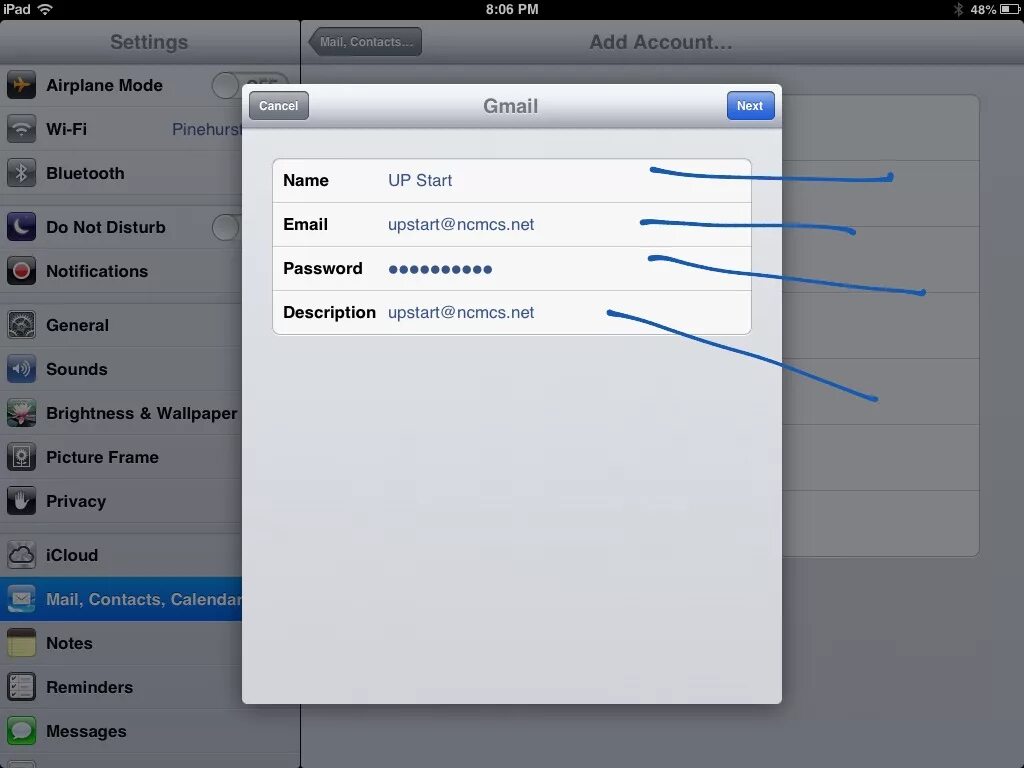The width and height of the screenshot is (1024, 768).
Task: Open the Notifications icon
Action: [x=21, y=271]
